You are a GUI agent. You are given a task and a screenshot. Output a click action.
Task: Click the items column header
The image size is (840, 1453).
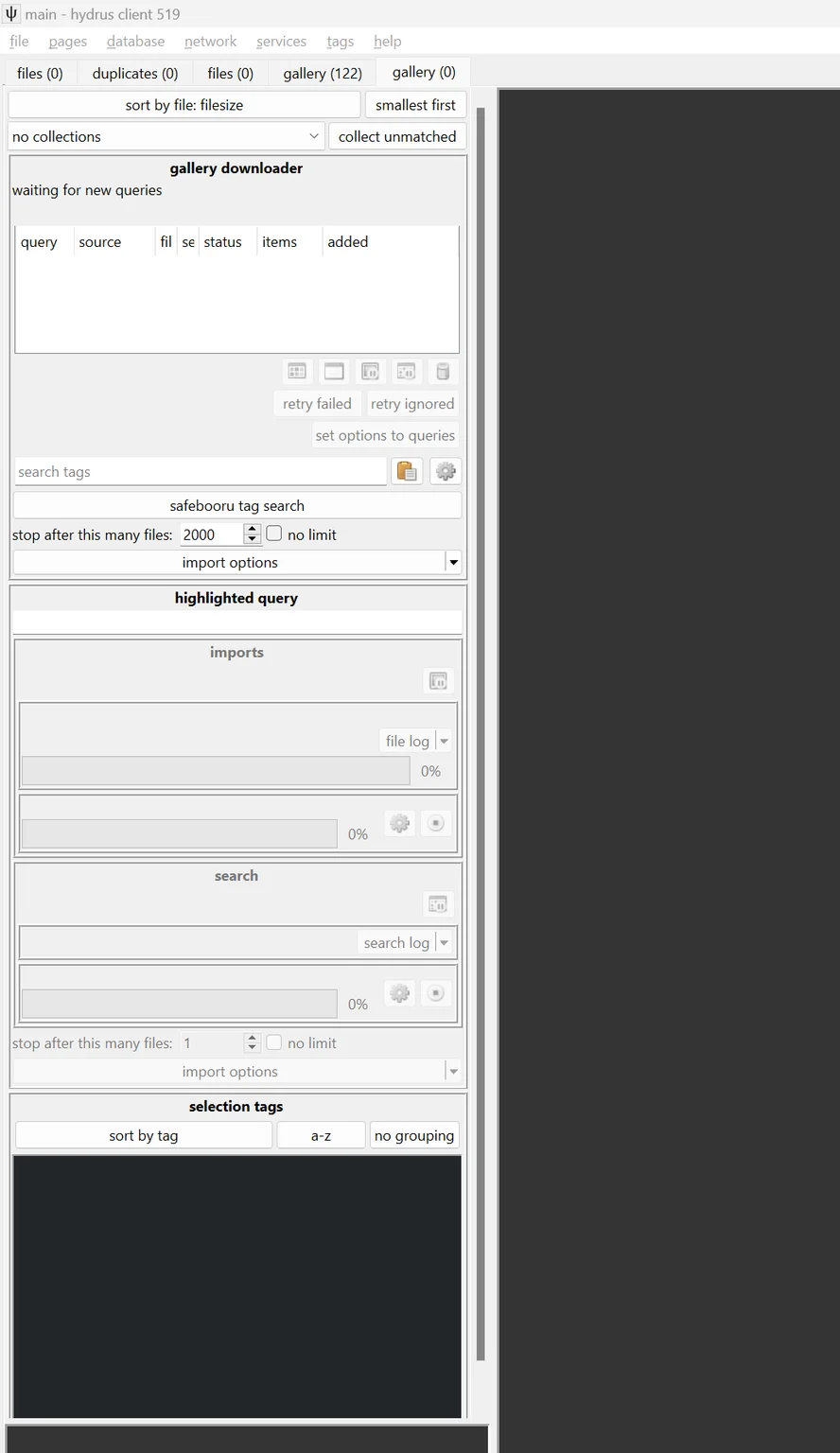tap(289, 242)
